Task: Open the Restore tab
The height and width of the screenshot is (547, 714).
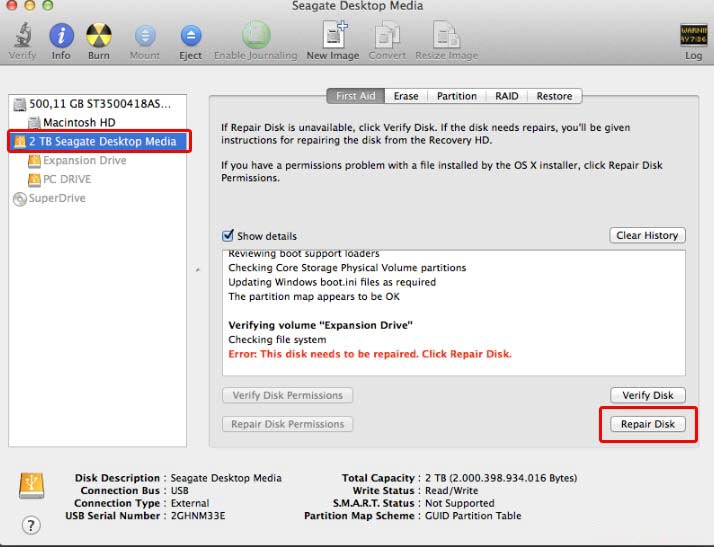Action: coord(554,96)
